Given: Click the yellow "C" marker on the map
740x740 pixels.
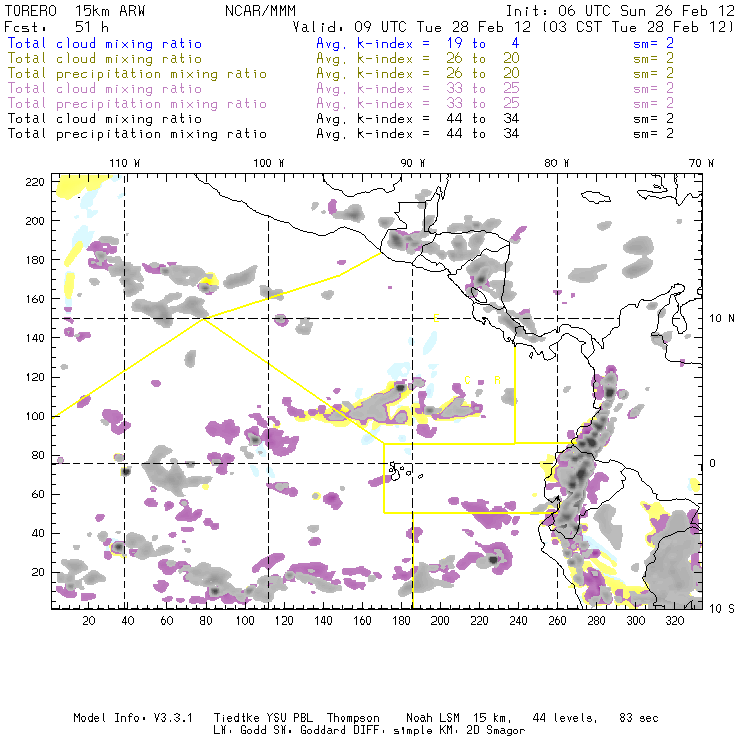Looking at the screenshot, I should click(x=467, y=380).
